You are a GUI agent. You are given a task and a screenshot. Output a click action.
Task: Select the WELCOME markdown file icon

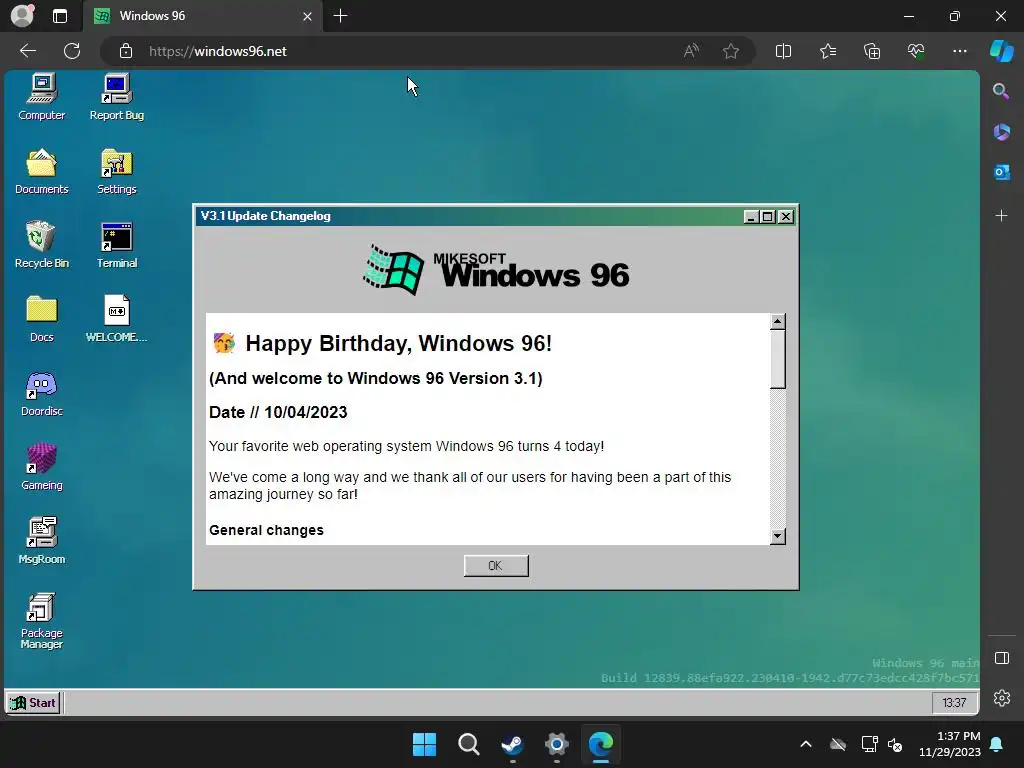pos(117,319)
